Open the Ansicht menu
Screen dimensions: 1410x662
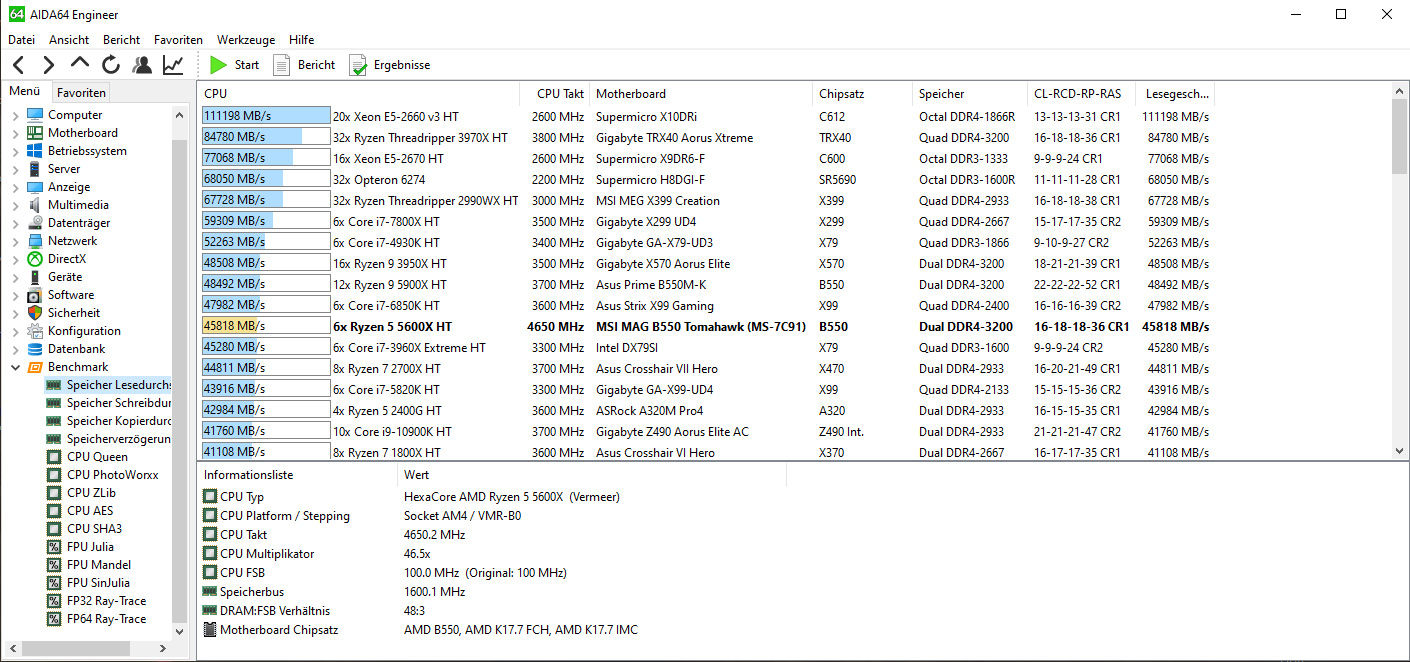[69, 40]
